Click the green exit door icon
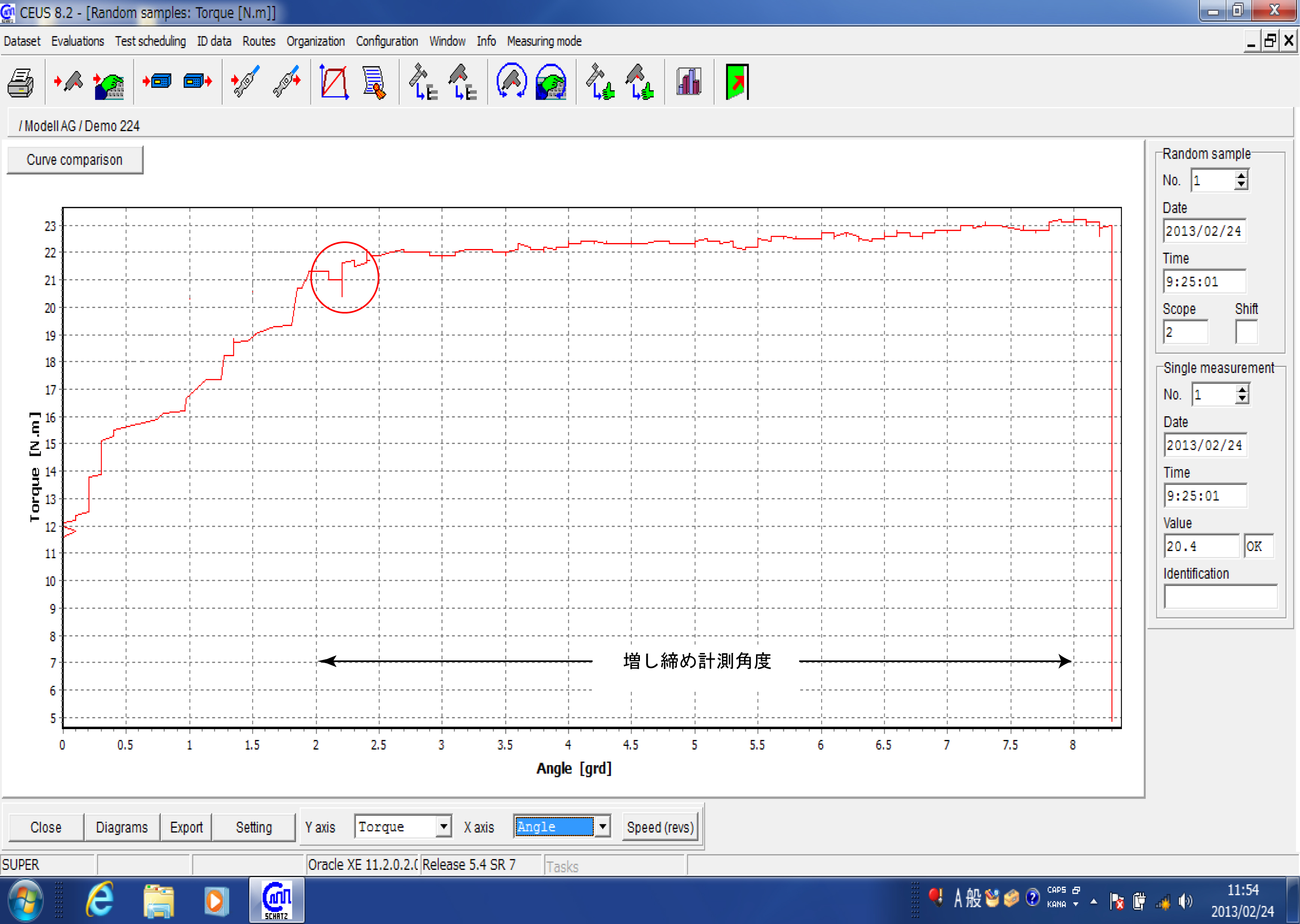Viewport: 1300px width, 924px height. [737, 82]
